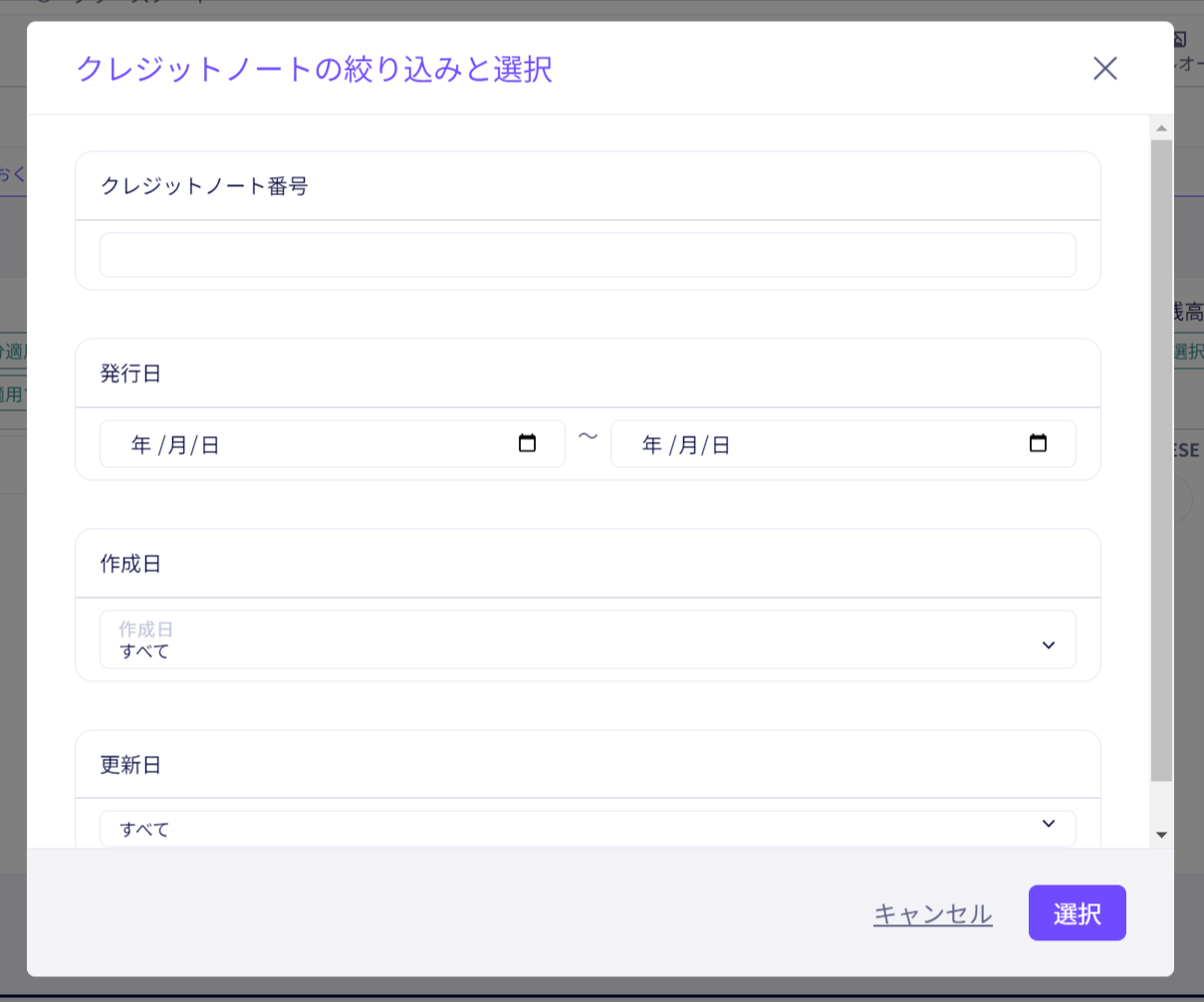Open the 作成日 dropdown showing すべて
The width and height of the screenshot is (1204, 1002).
588,639
